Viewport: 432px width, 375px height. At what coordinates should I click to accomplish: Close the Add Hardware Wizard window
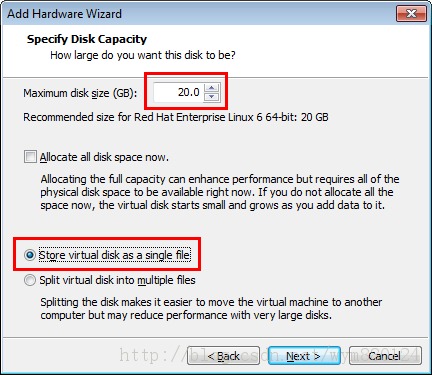click(x=411, y=13)
